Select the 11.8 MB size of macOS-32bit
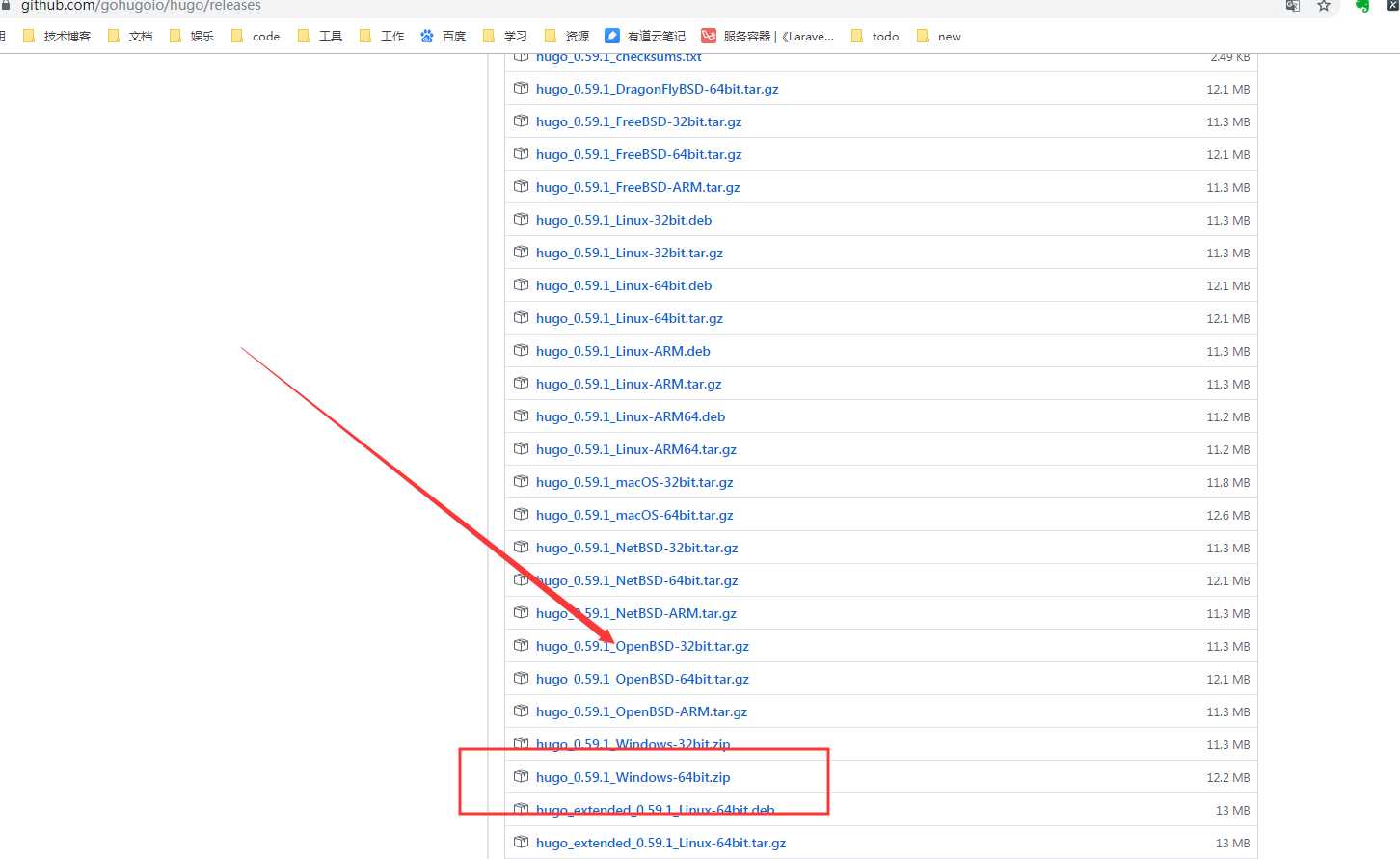1400x859 pixels. pyautogui.click(x=1227, y=482)
